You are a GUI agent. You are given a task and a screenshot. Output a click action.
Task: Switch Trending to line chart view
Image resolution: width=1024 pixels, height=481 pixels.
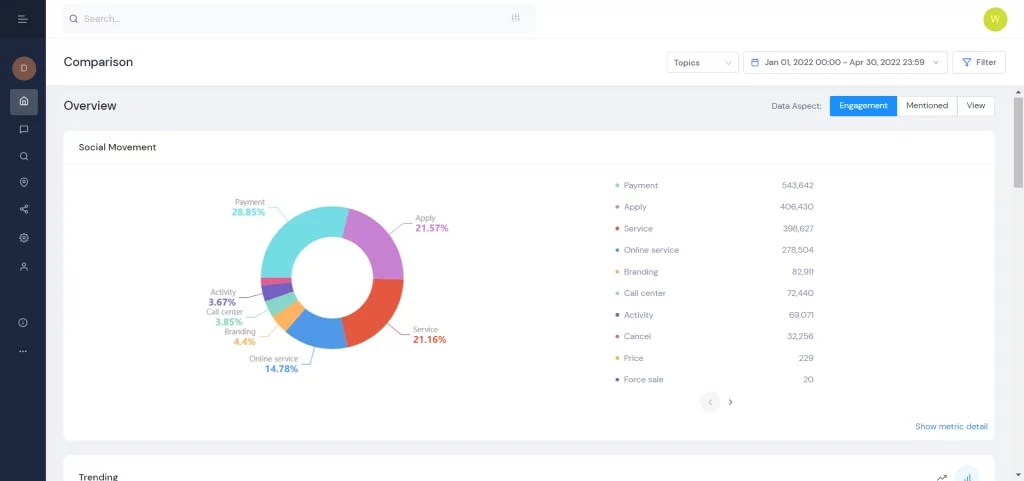pos(941,477)
